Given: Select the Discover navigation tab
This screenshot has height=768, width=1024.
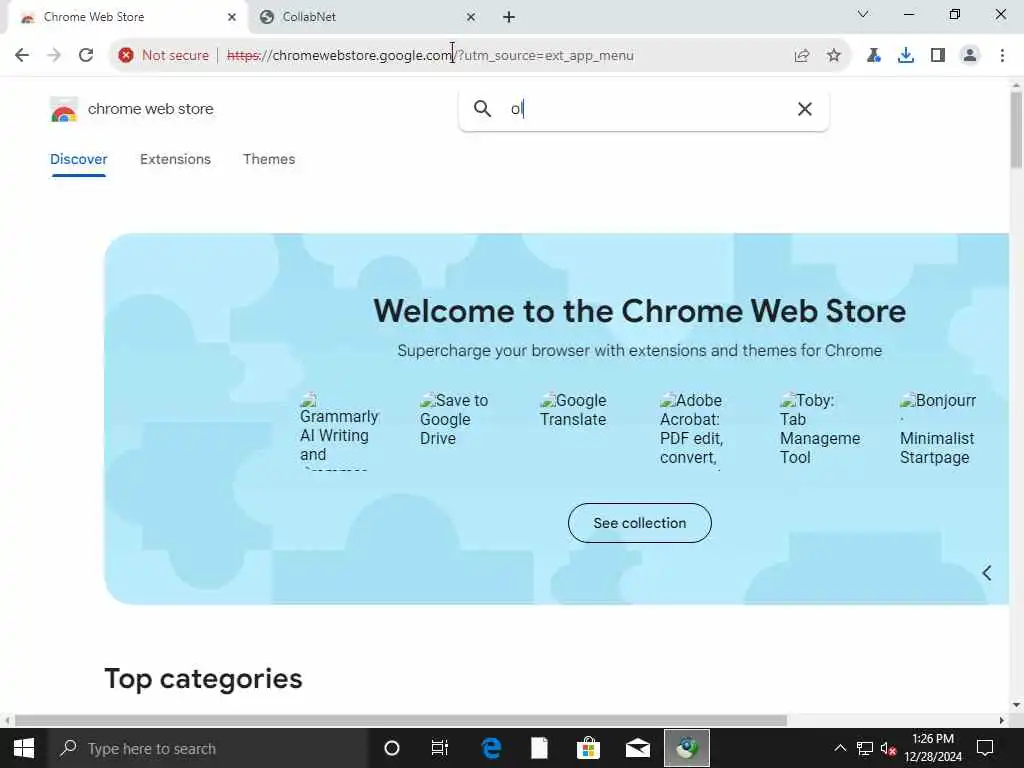Looking at the screenshot, I should pos(78,159).
